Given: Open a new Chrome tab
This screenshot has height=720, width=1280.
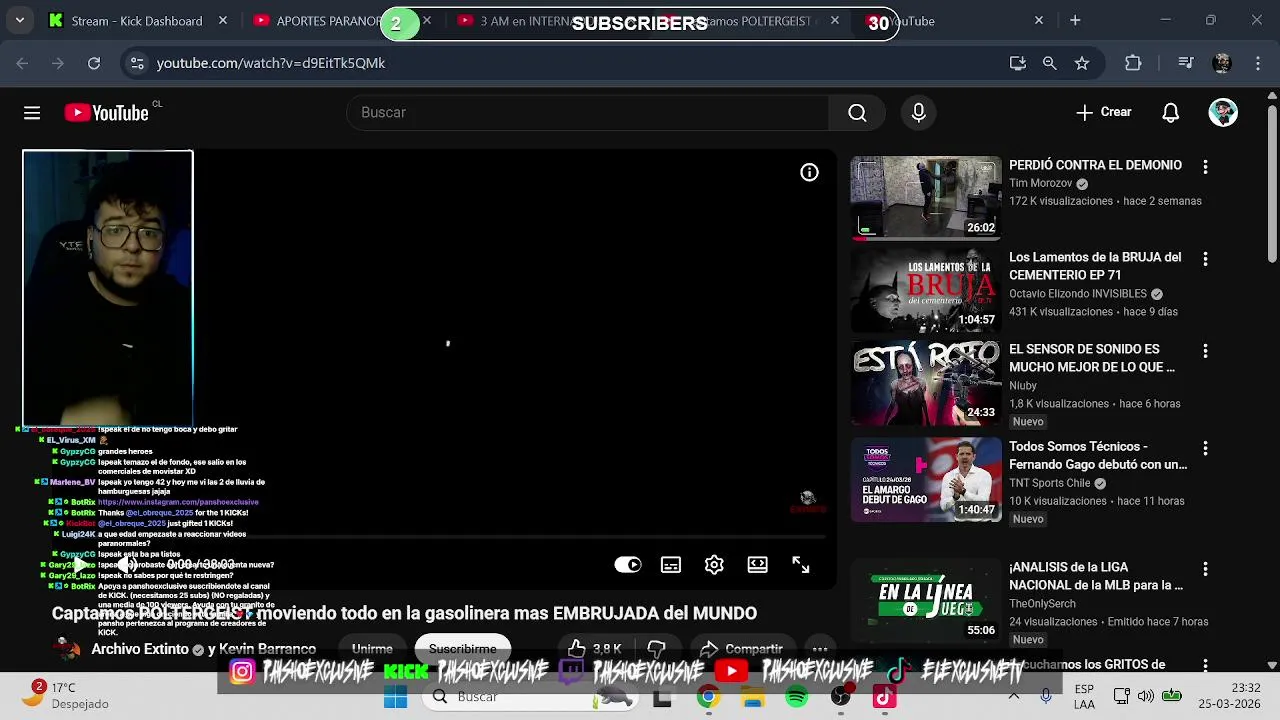Looking at the screenshot, I should pyautogui.click(x=1075, y=21).
